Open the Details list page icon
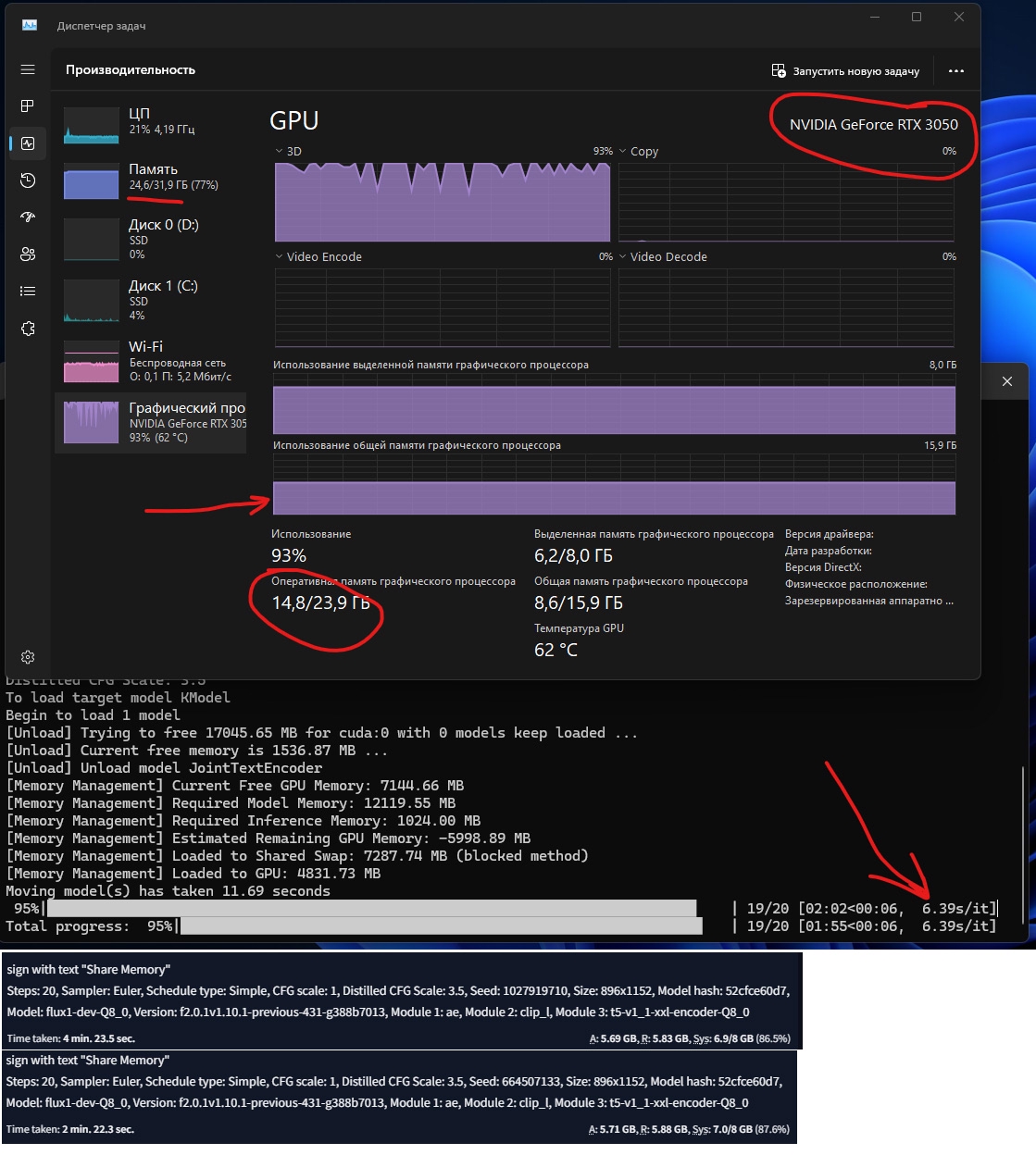This screenshot has height=1155, width=1036. coord(28,292)
